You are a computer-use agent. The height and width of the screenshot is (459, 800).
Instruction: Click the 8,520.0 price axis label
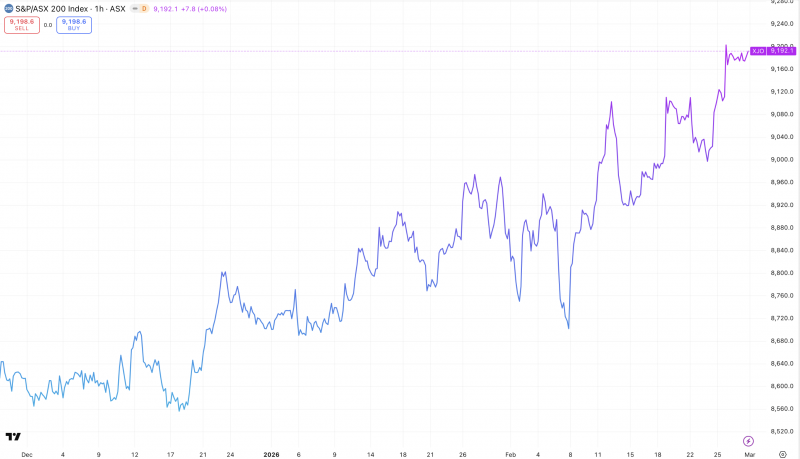click(782, 431)
